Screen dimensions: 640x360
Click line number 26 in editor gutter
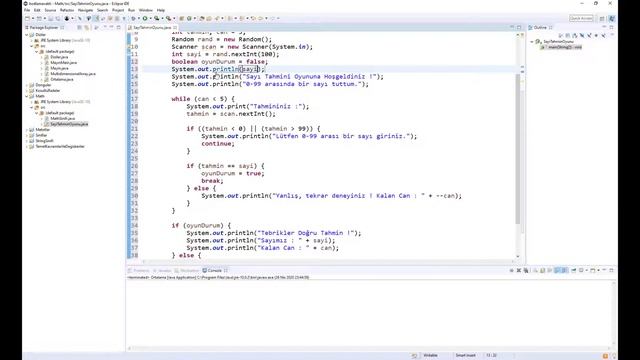(135, 166)
